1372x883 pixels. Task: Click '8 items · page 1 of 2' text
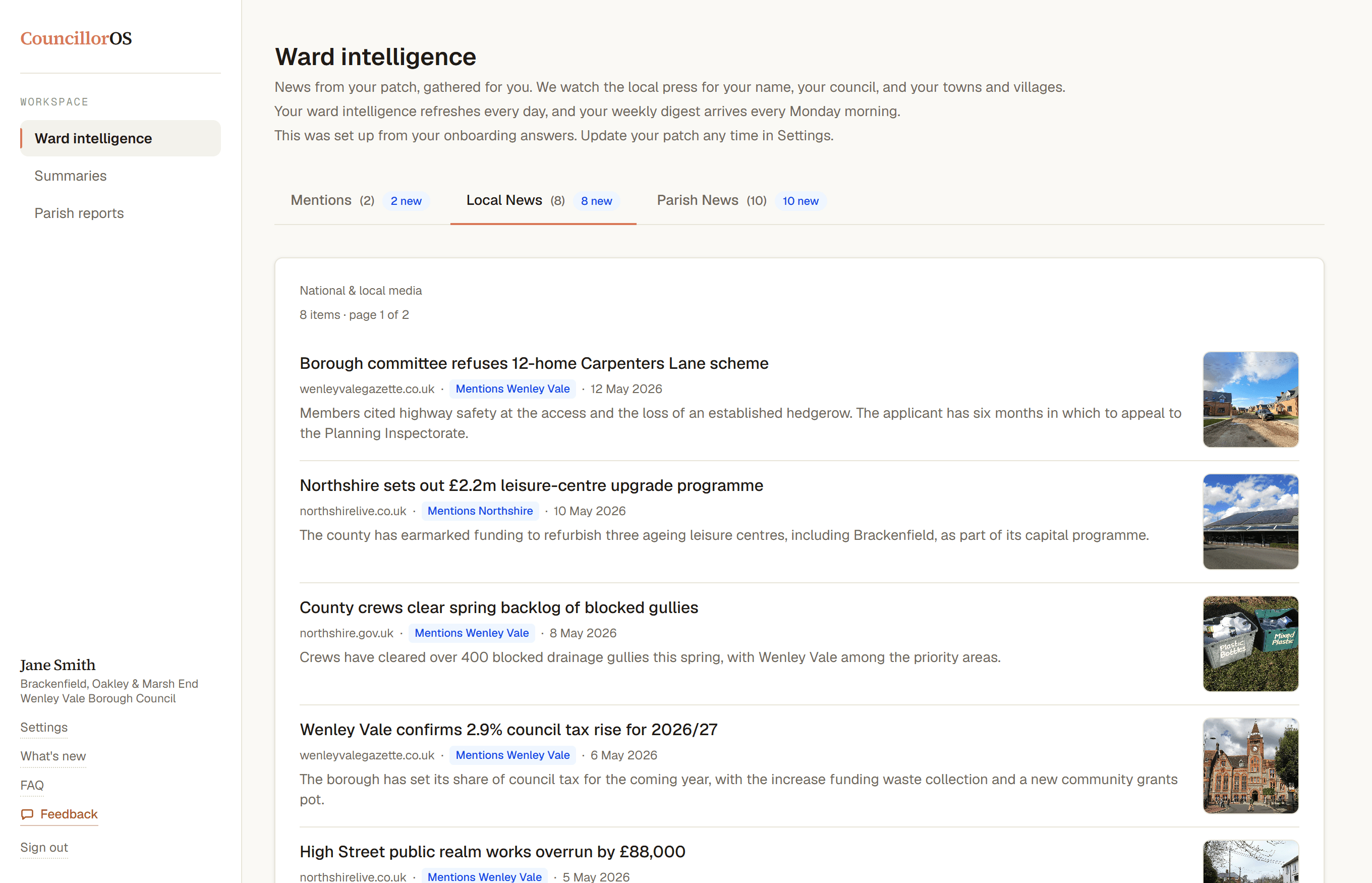(x=354, y=315)
